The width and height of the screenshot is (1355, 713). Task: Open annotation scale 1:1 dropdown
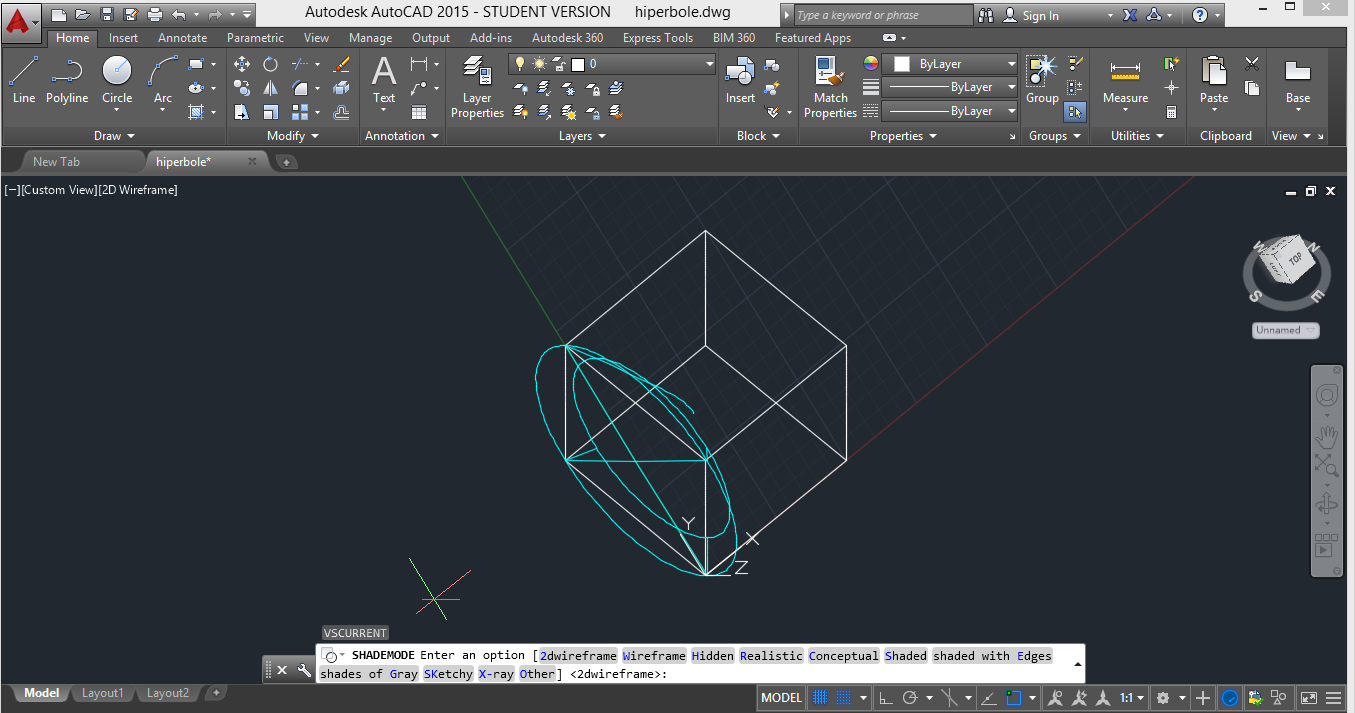(1132, 698)
